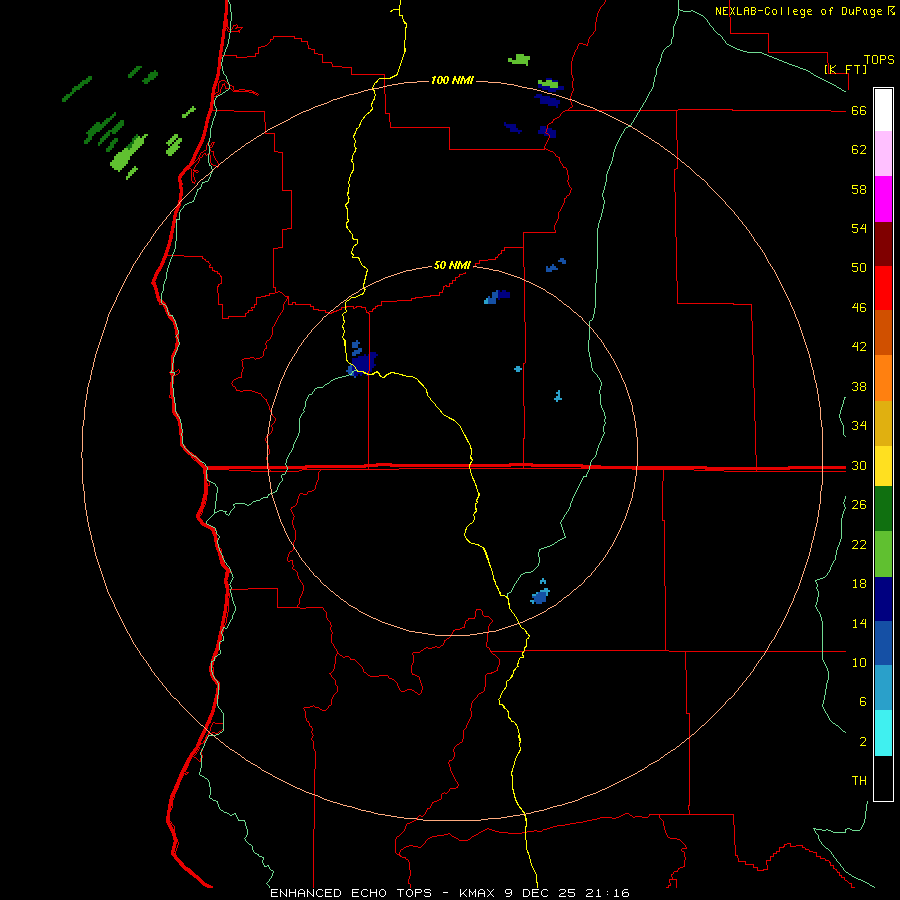
Task: Click the cyan 10 kft legend swatch
Action: 883,733
